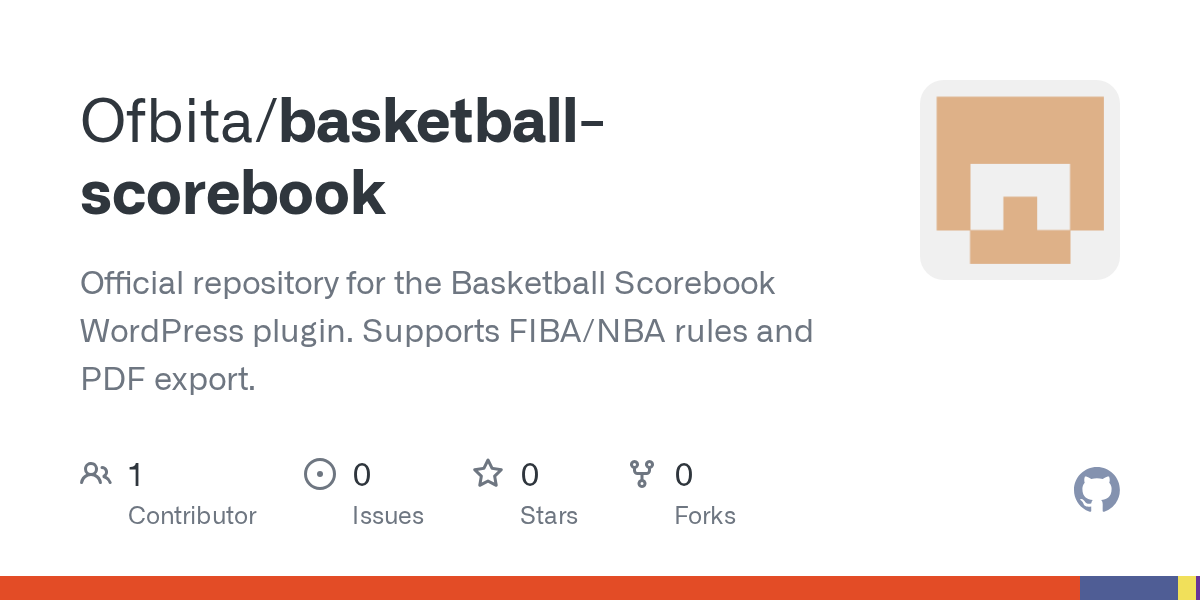Click the yellow language bar segment
The width and height of the screenshot is (1200, 600).
pyautogui.click(x=1186, y=588)
